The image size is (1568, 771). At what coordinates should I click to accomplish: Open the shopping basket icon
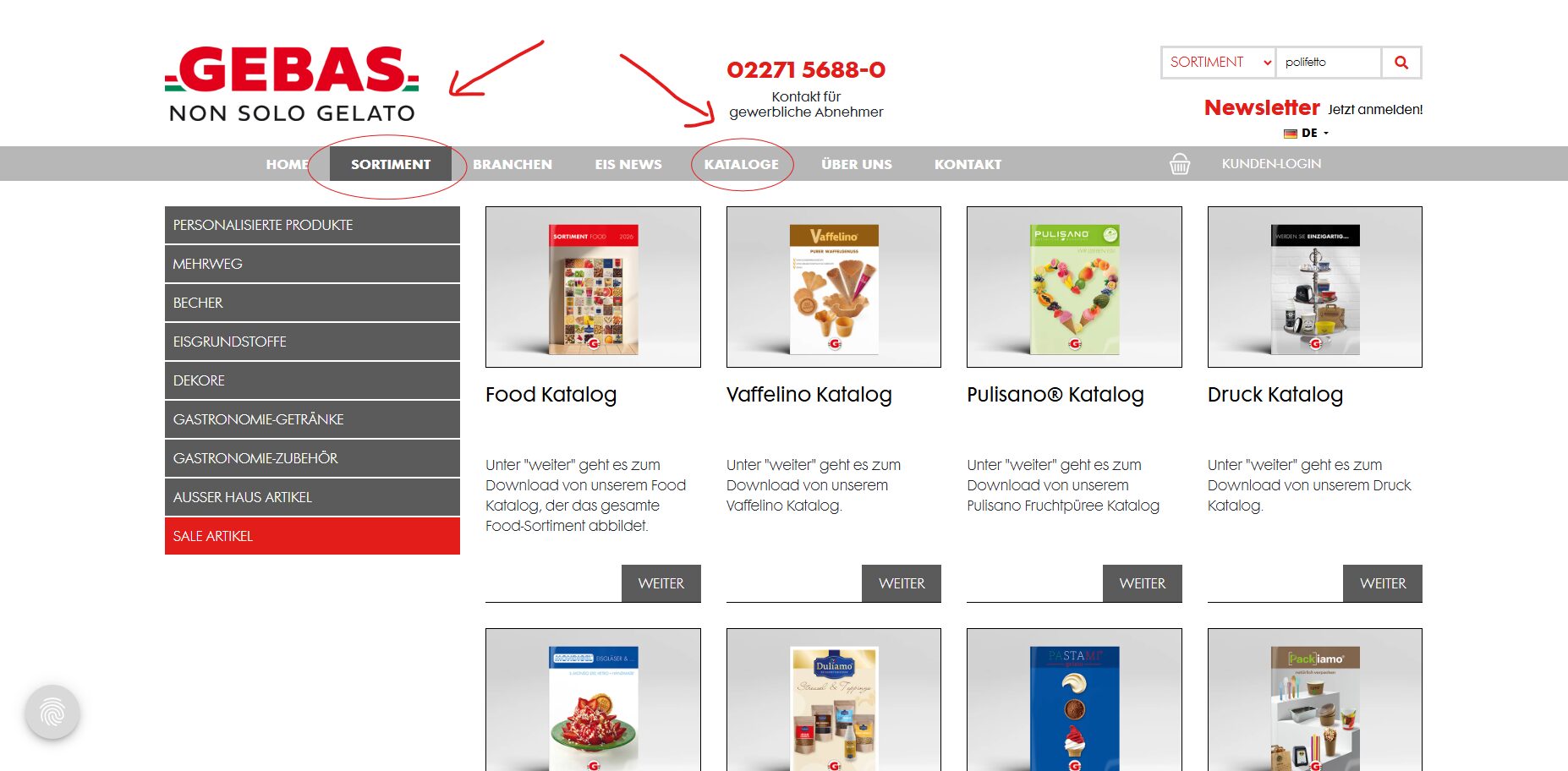(x=1180, y=164)
